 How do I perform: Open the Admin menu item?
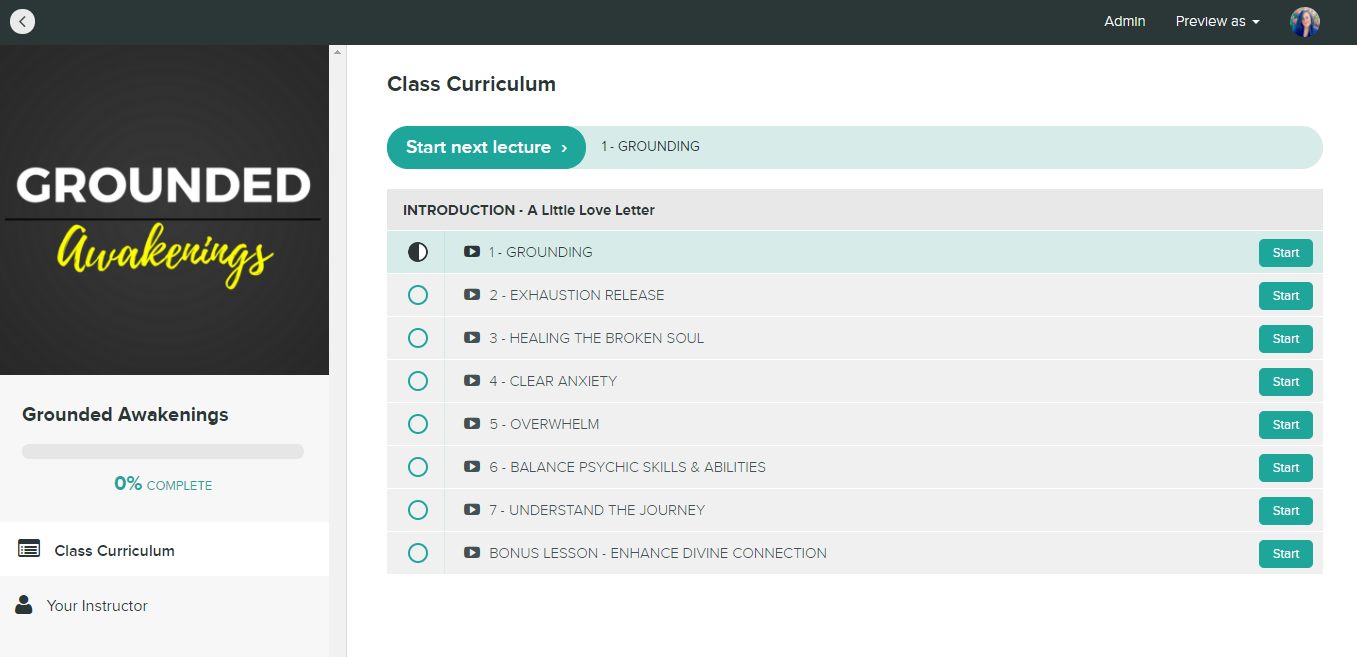pyautogui.click(x=1124, y=21)
